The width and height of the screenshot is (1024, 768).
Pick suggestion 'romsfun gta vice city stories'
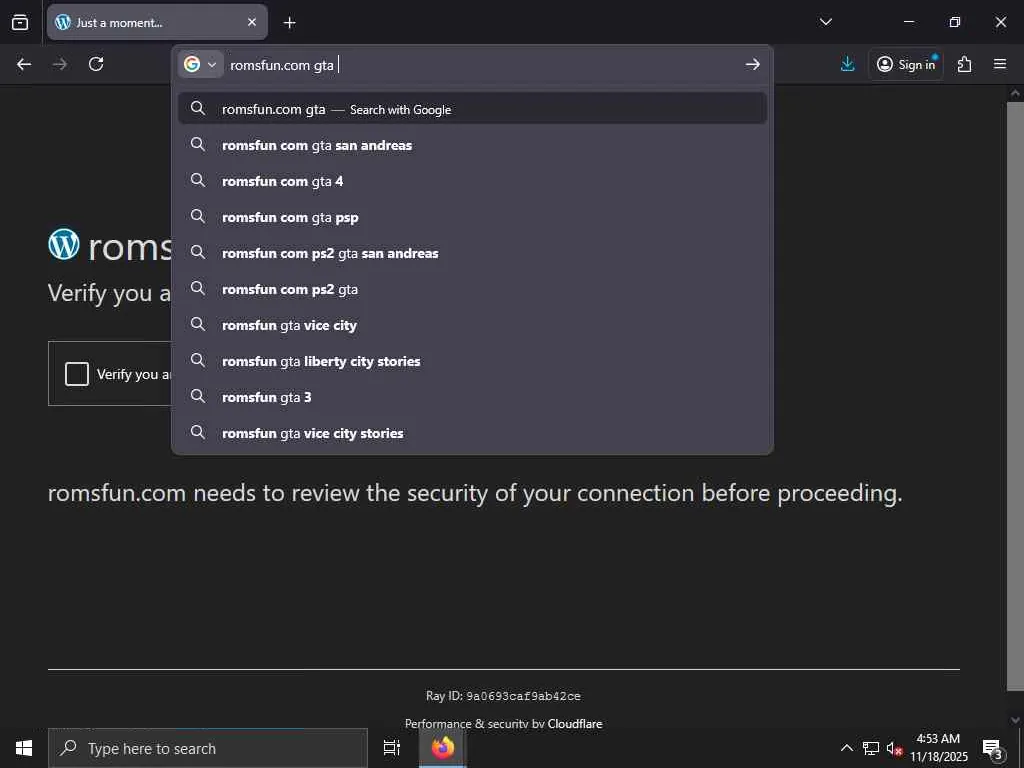pyautogui.click(x=472, y=432)
